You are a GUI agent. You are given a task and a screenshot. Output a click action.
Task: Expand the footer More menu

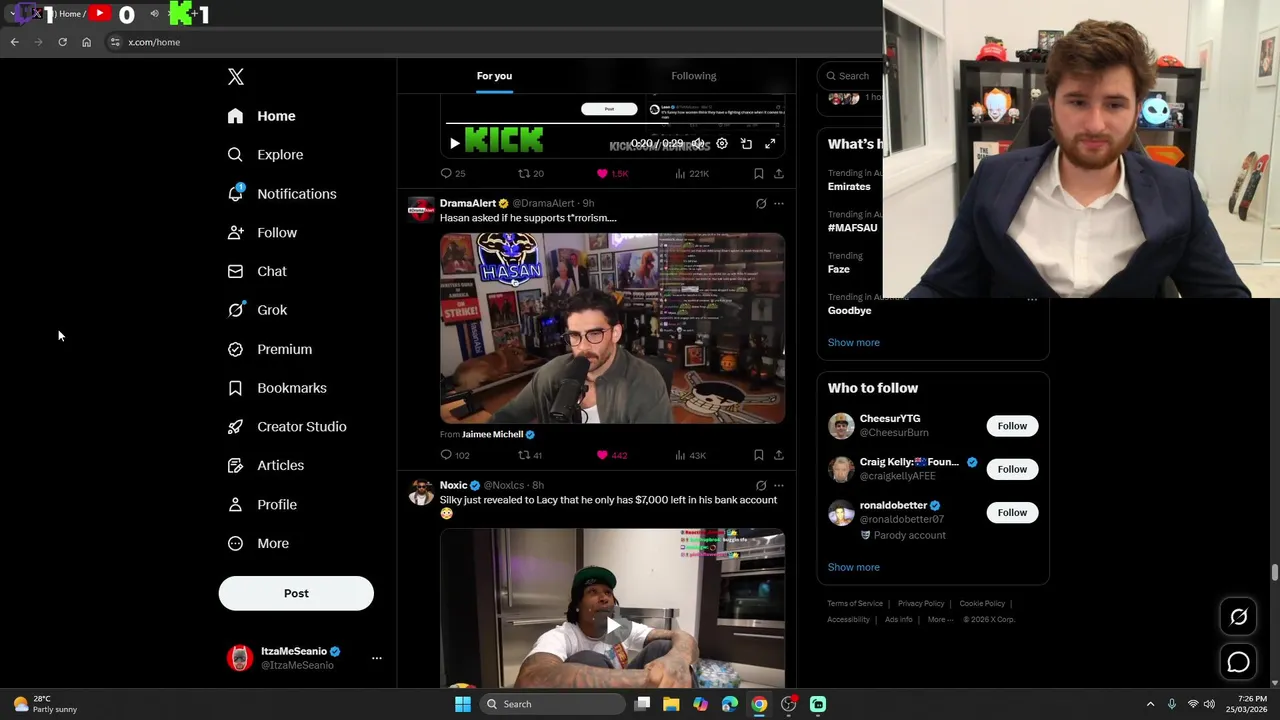click(940, 620)
